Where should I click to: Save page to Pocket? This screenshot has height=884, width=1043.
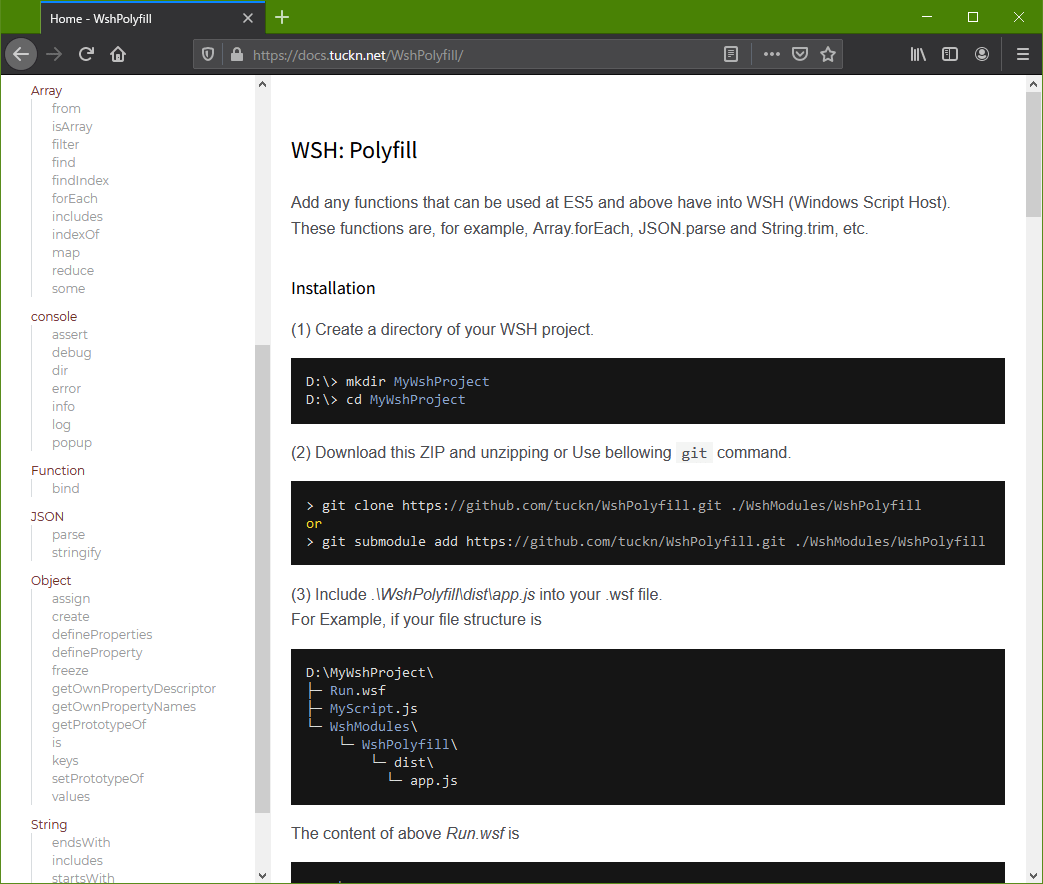[799, 54]
